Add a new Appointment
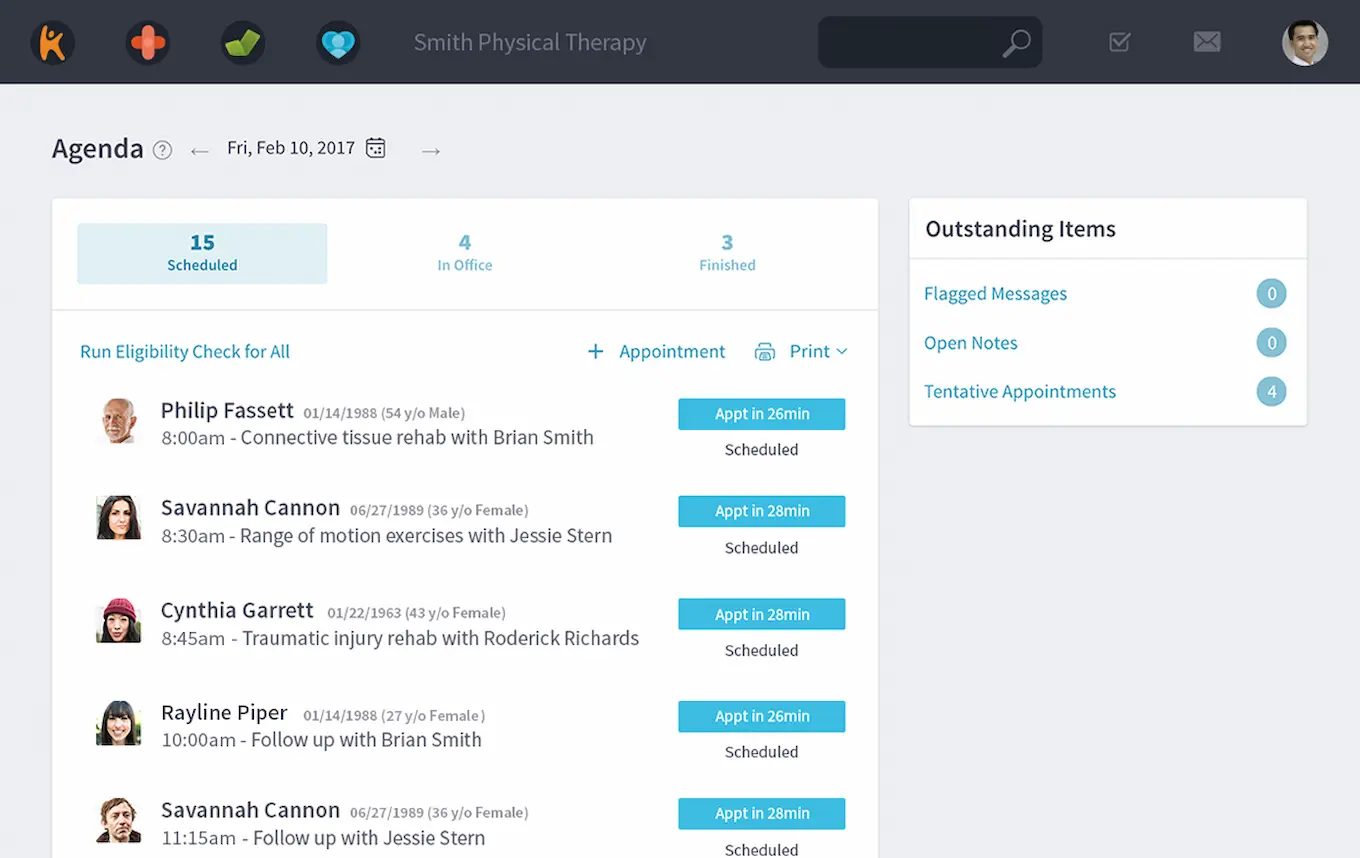Image resolution: width=1360 pixels, height=858 pixels. click(x=656, y=351)
